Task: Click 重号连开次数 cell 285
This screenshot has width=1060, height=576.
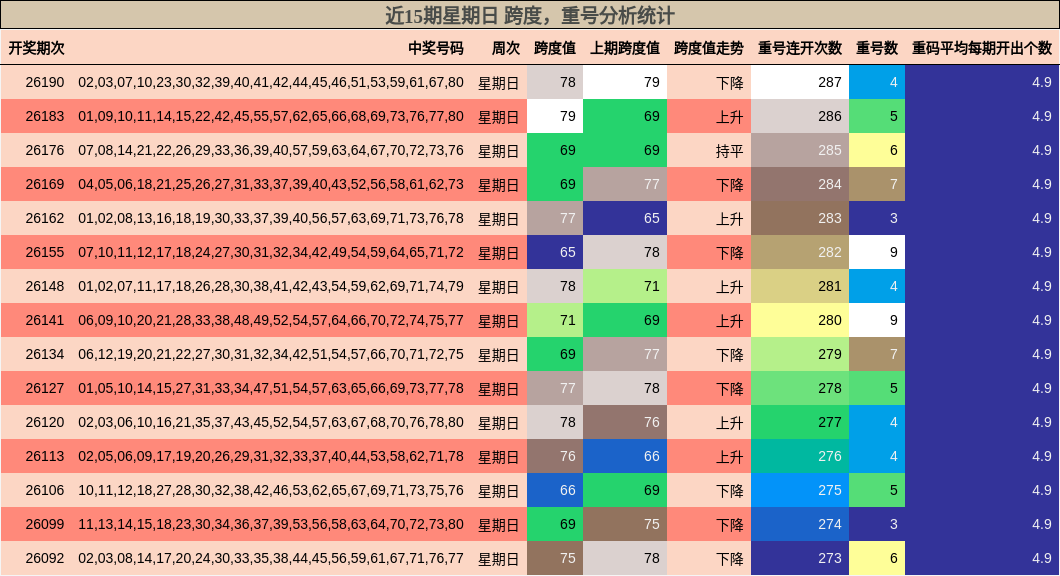Action: [800, 150]
